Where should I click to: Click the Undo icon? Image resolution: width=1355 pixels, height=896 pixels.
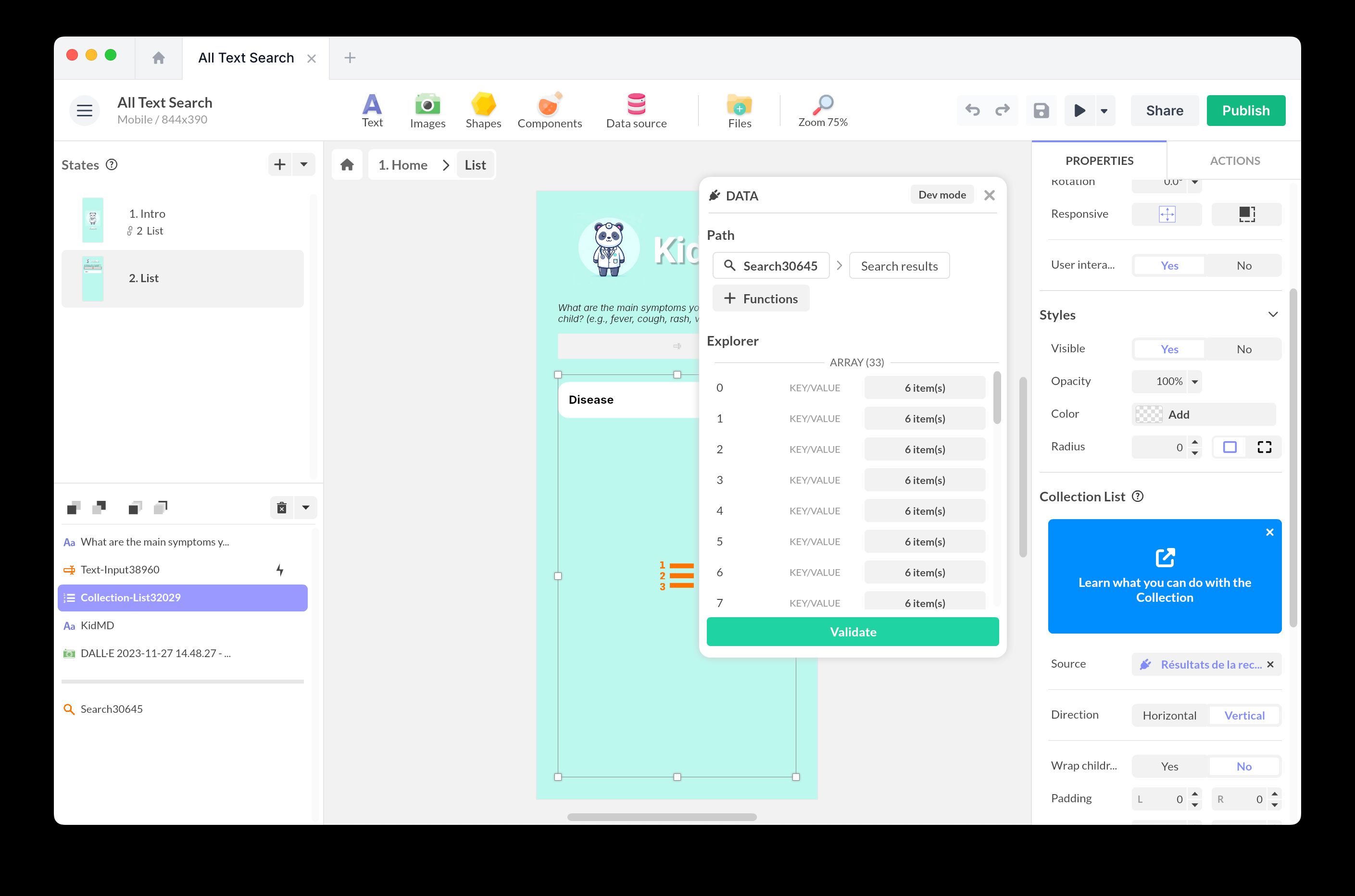point(973,110)
